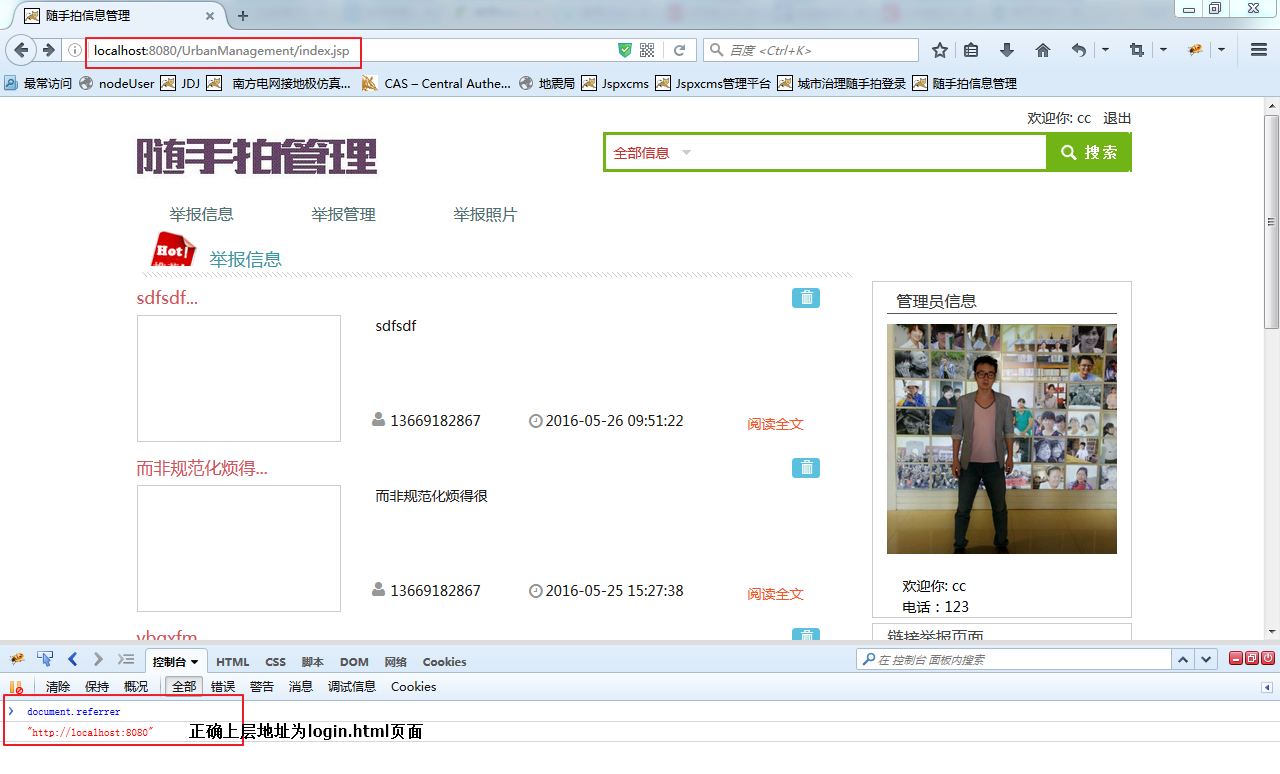The height and width of the screenshot is (774, 1280).
Task: Toggle the 保持 persist button
Action: (x=97, y=687)
